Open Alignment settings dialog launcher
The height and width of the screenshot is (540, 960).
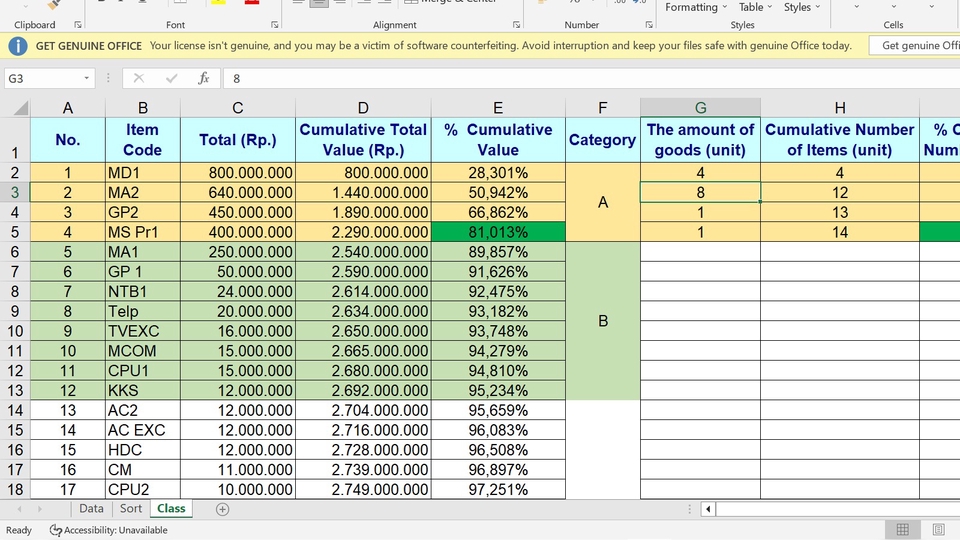coord(516,24)
